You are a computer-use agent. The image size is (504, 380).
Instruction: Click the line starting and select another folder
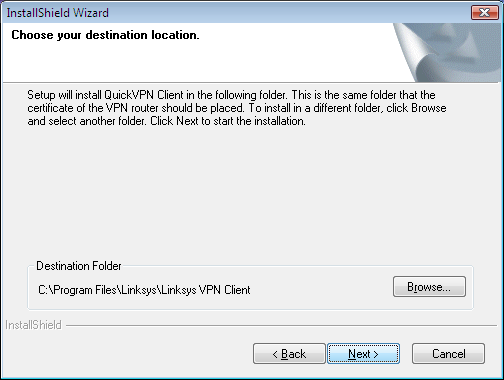(x=166, y=121)
